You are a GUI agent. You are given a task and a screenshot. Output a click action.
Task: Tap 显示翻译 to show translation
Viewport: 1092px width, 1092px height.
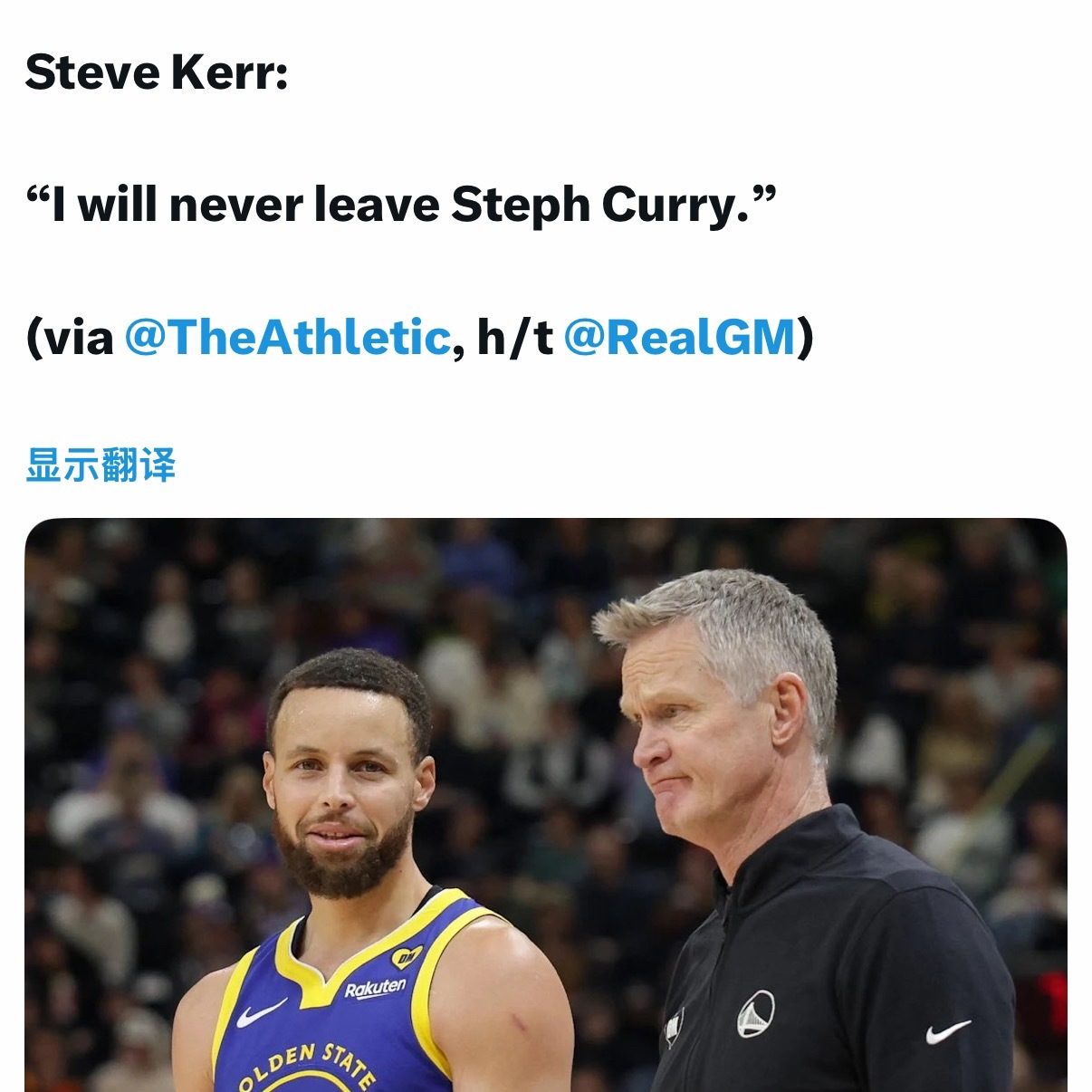pyautogui.click(x=101, y=465)
